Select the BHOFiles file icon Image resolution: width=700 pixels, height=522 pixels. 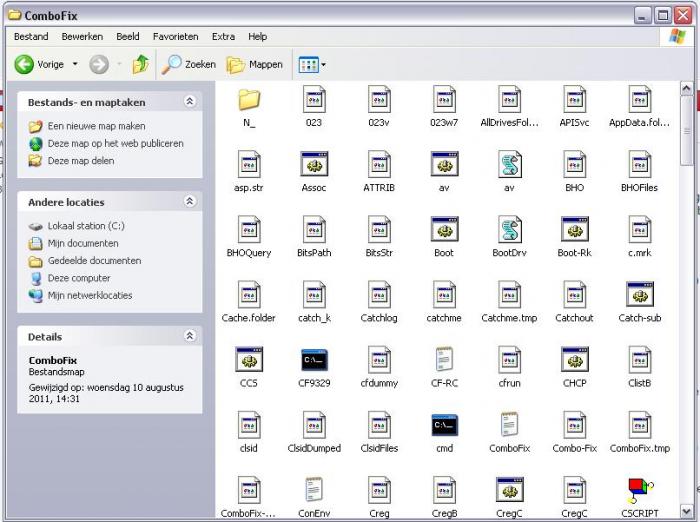tap(640, 164)
